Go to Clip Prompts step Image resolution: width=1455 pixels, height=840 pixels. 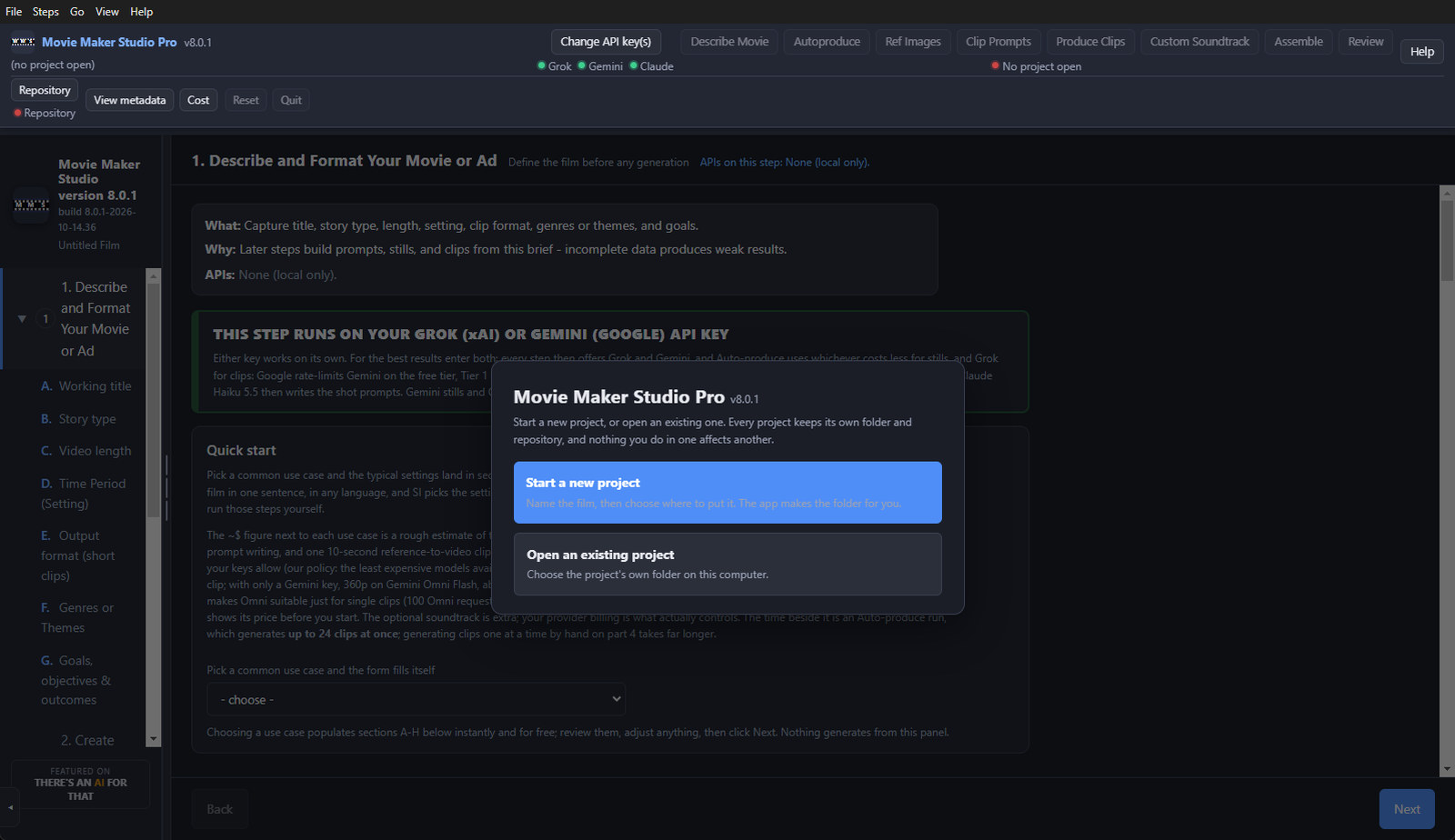coord(998,42)
